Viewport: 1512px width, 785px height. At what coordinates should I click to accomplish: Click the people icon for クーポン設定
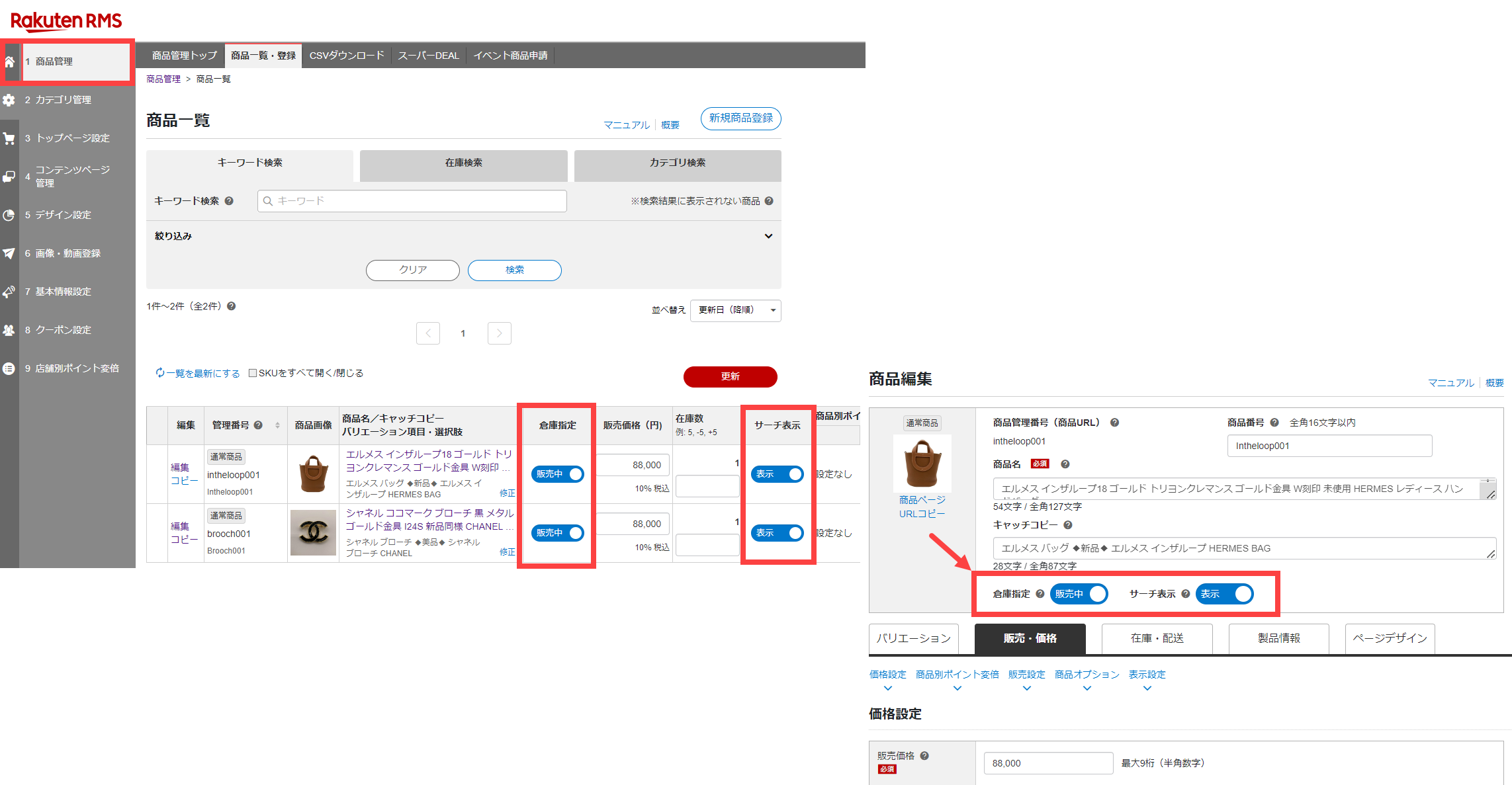(9, 330)
